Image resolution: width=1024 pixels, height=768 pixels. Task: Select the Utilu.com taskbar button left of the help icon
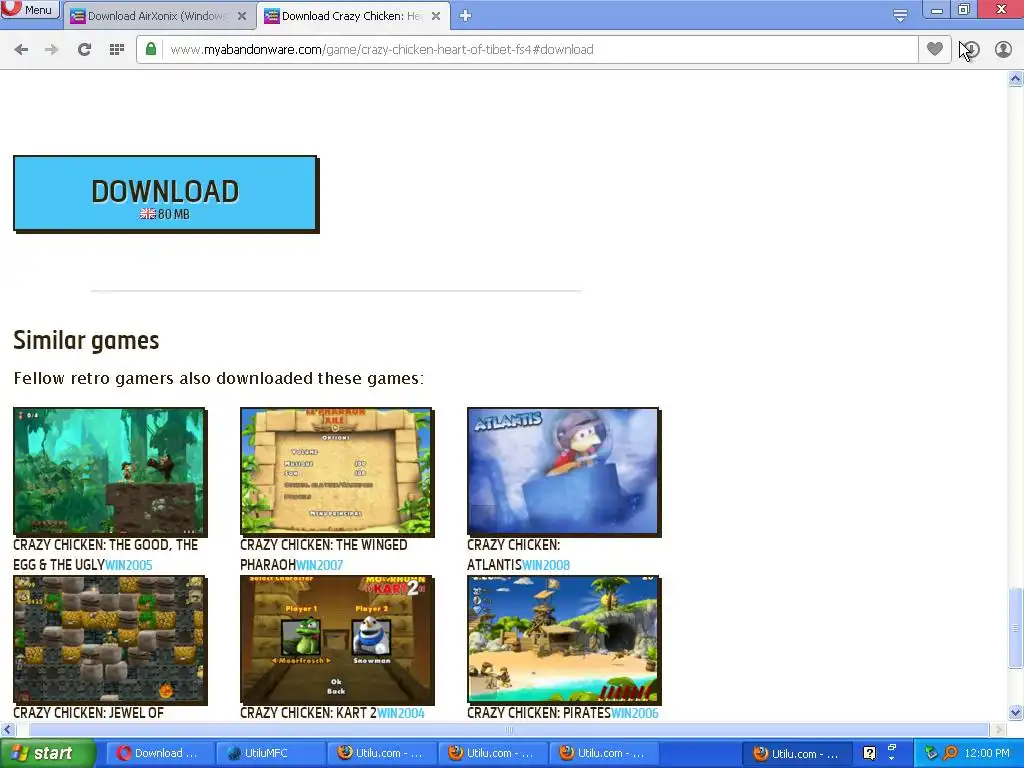click(x=797, y=753)
